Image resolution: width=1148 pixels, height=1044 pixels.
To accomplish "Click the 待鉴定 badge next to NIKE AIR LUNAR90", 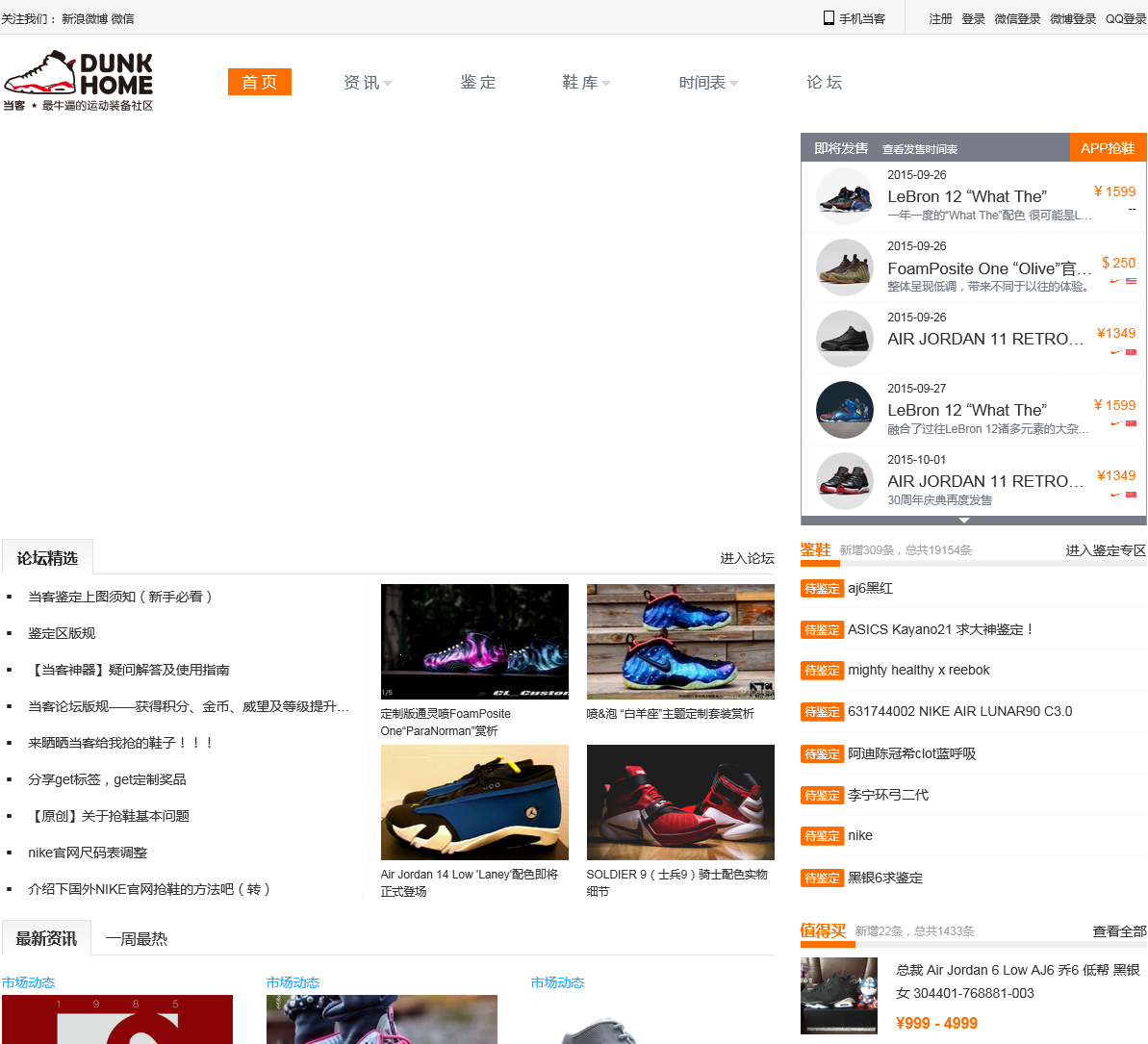I will pyautogui.click(x=822, y=712).
